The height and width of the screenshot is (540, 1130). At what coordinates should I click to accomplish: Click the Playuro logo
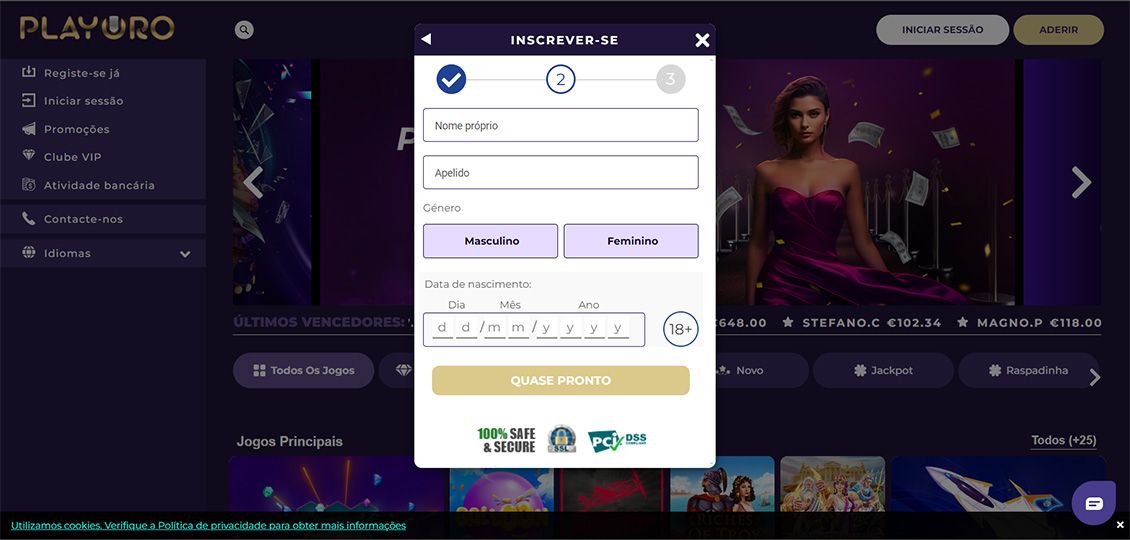[97, 27]
